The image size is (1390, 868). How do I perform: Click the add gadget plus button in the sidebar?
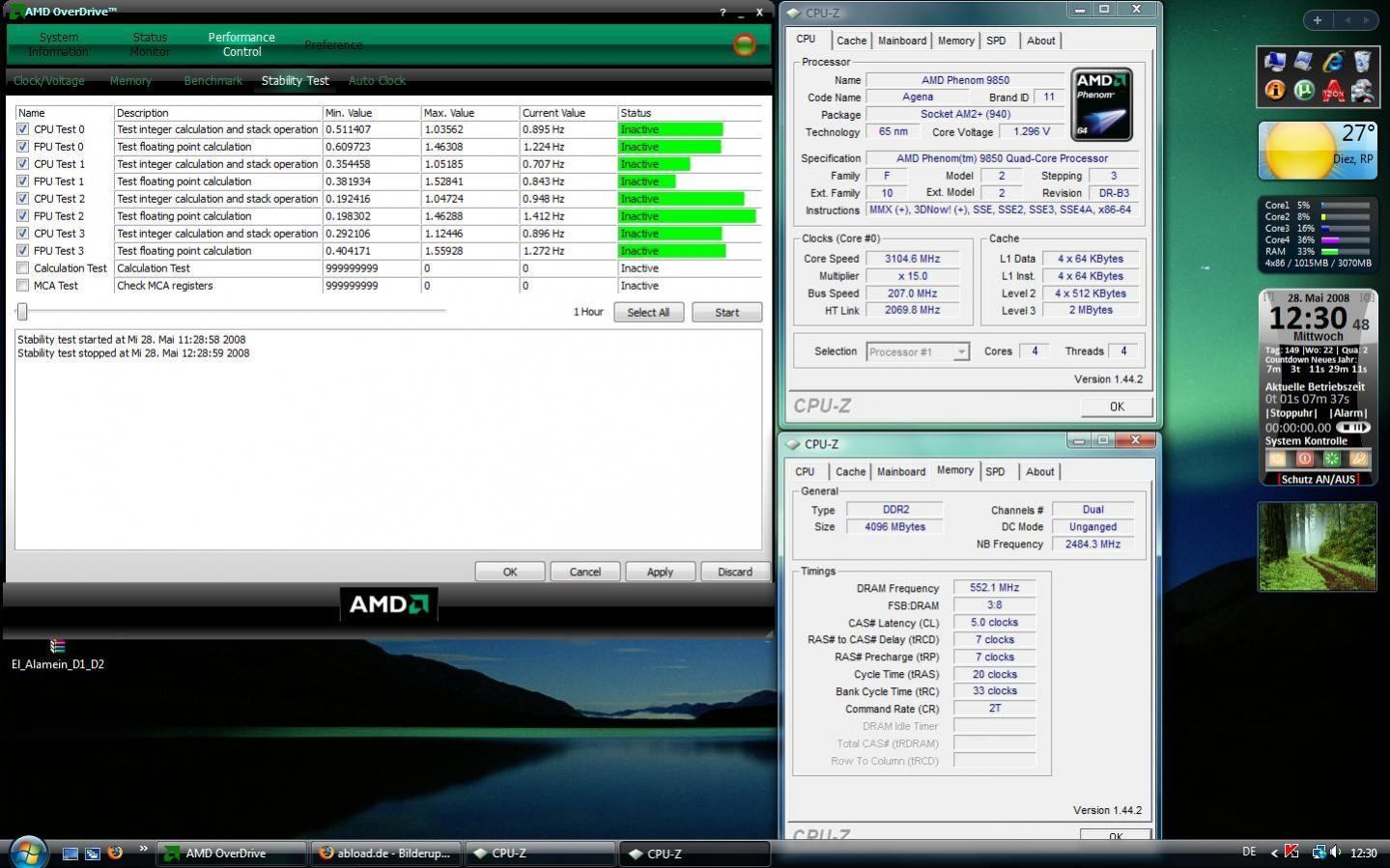(x=1318, y=19)
